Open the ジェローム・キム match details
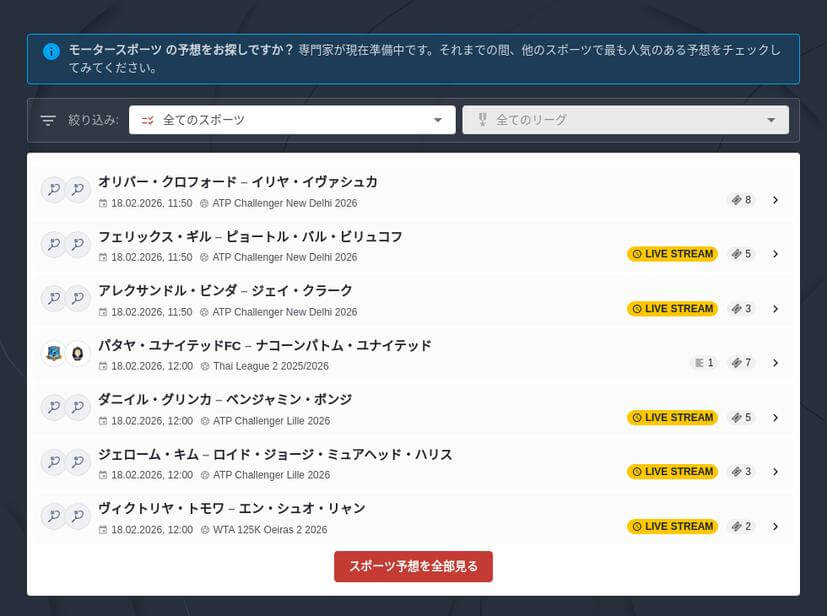The height and width of the screenshot is (616, 827). click(x=775, y=471)
